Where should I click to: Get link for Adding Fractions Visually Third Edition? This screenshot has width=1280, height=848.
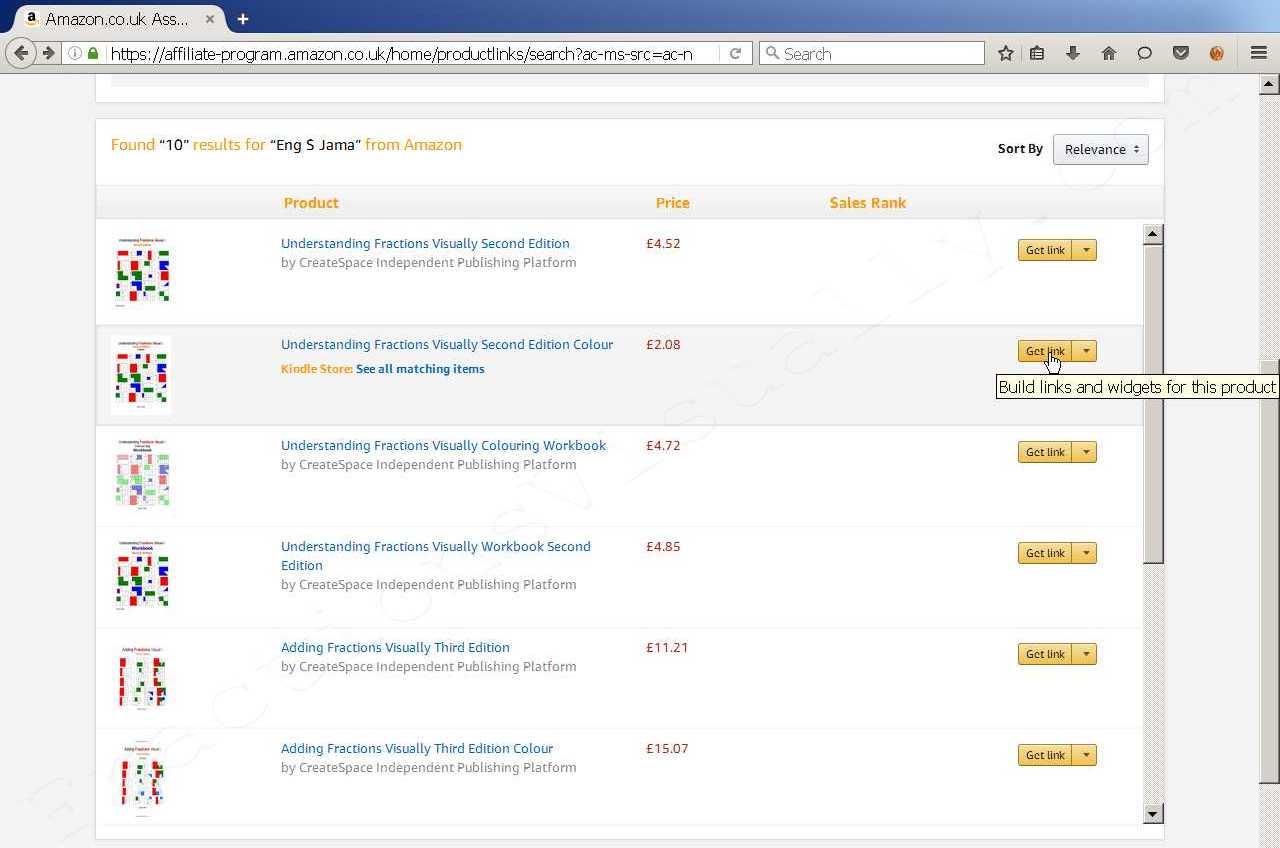(x=1045, y=654)
